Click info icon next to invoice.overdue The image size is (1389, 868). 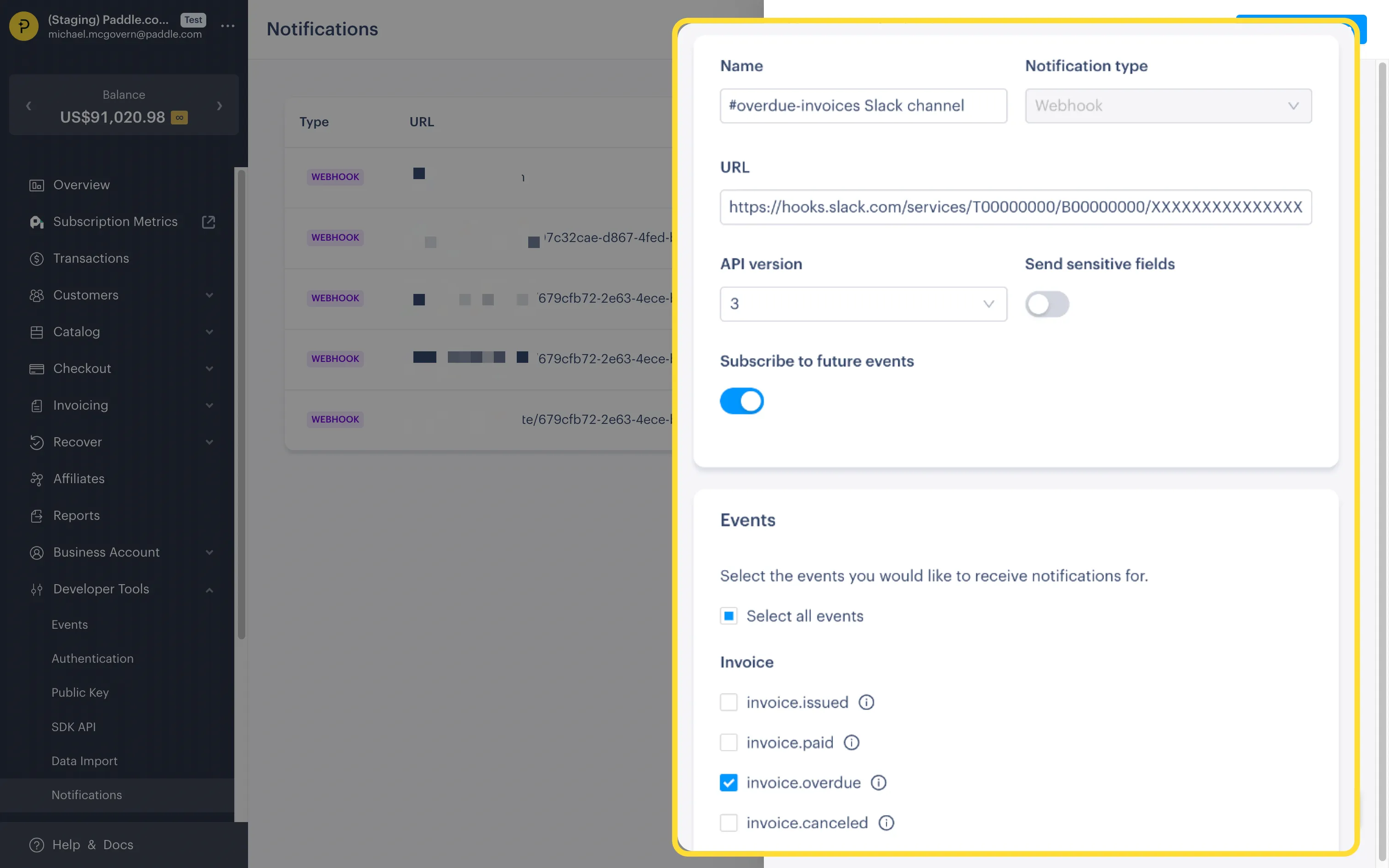click(x=879, y=783)
